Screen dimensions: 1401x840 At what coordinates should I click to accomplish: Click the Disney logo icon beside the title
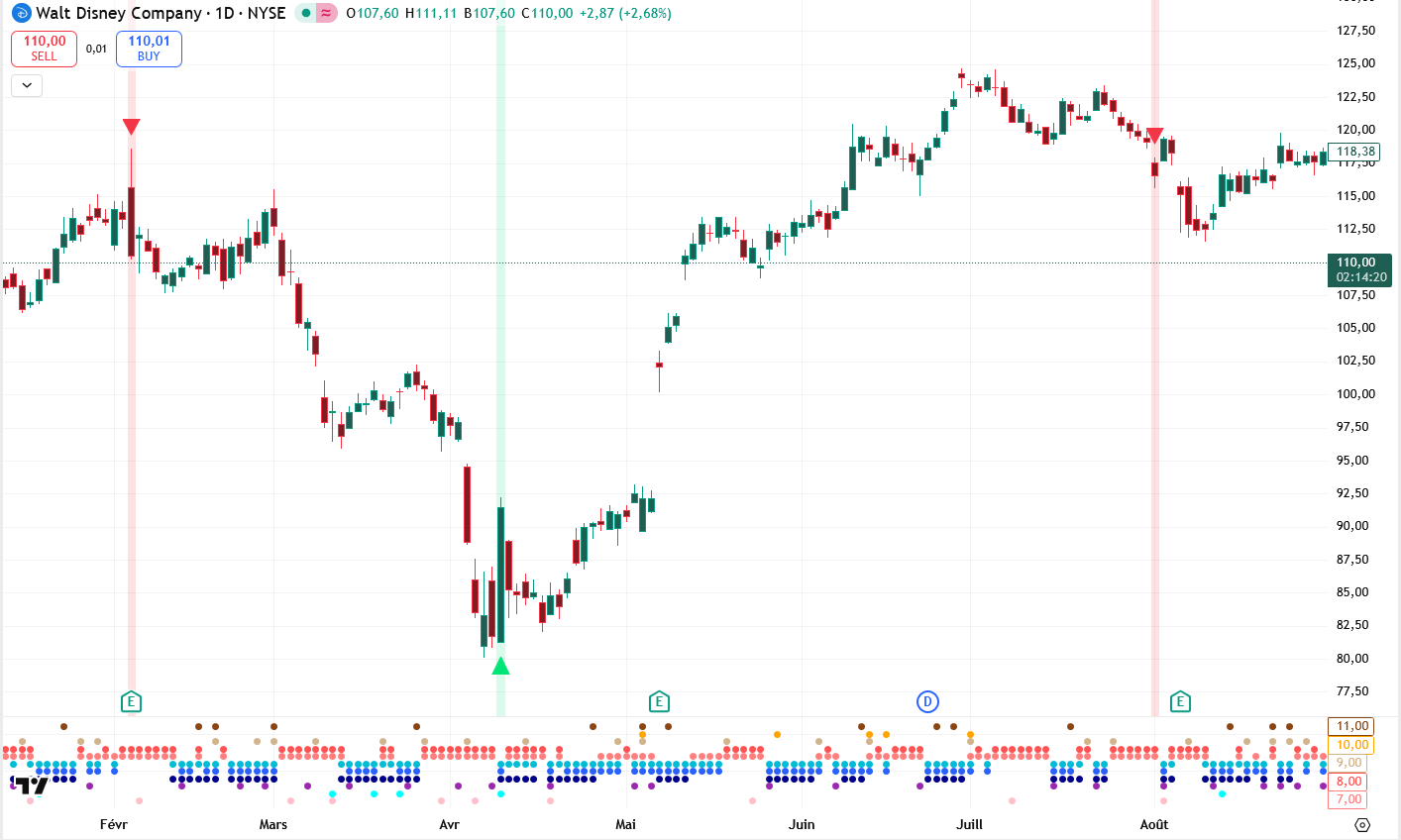[21, 14]
